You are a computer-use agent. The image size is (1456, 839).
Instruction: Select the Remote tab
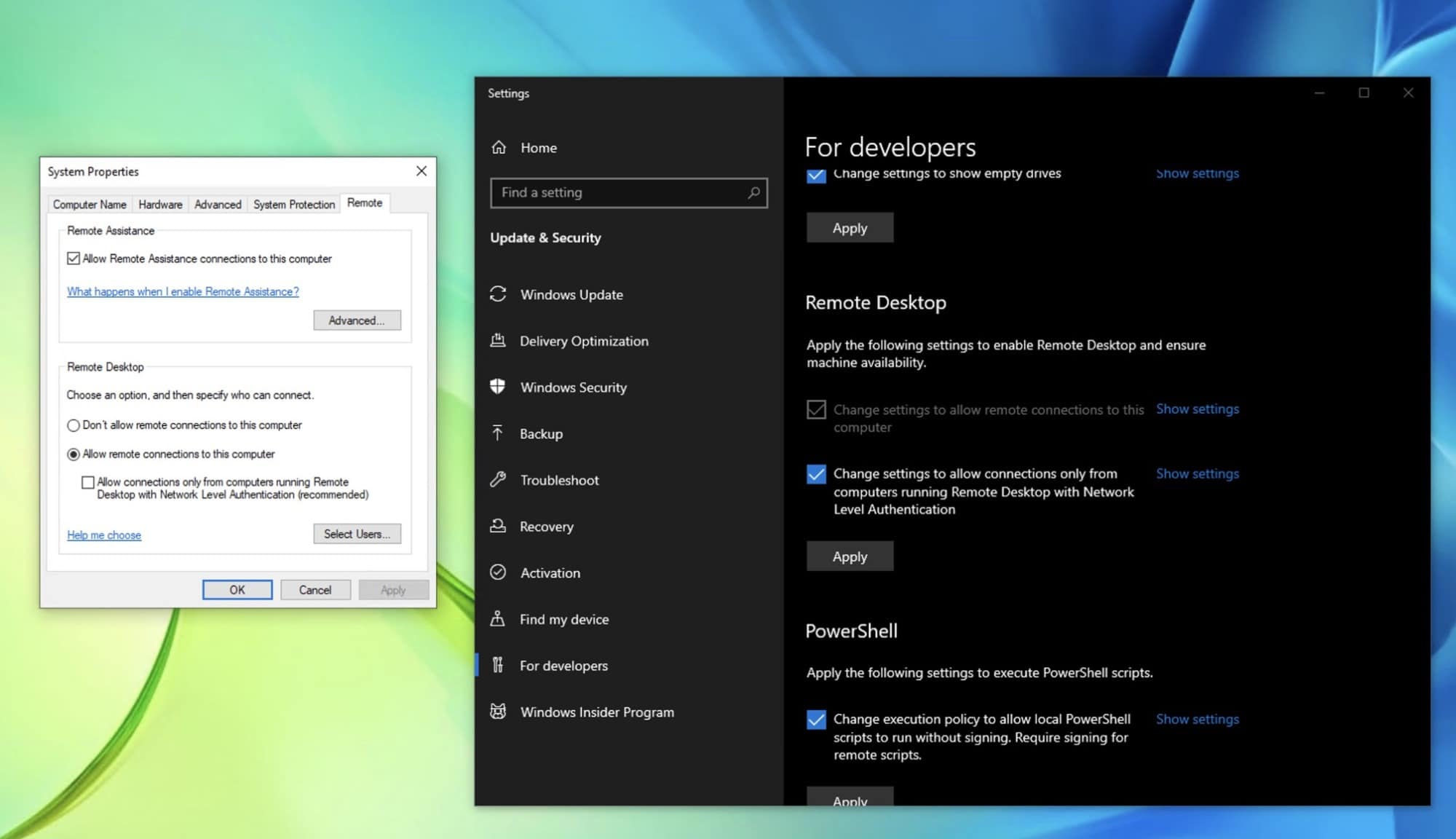(x=365, y=203)
